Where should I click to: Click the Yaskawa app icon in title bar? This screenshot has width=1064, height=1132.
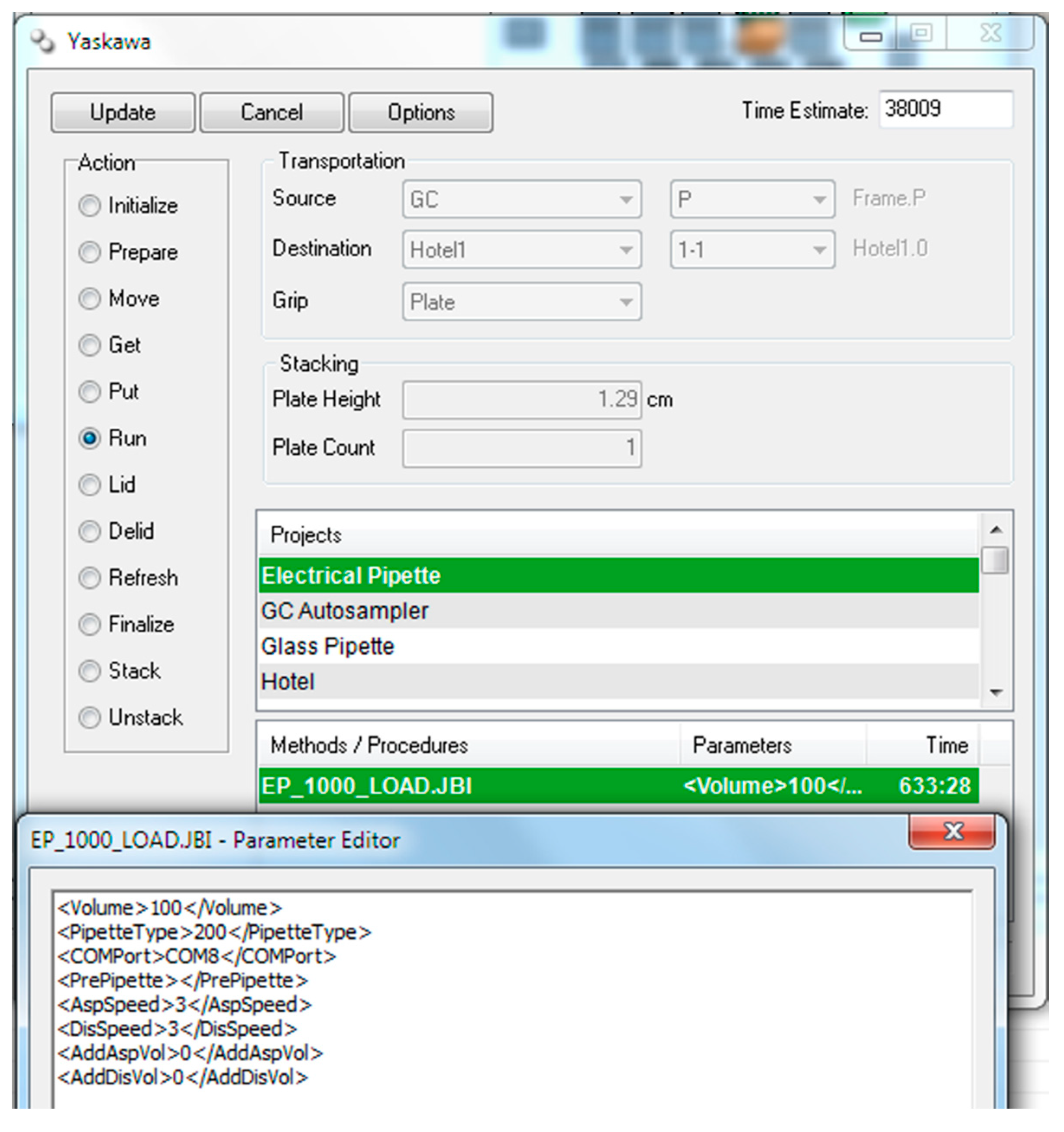click(43, 42)
